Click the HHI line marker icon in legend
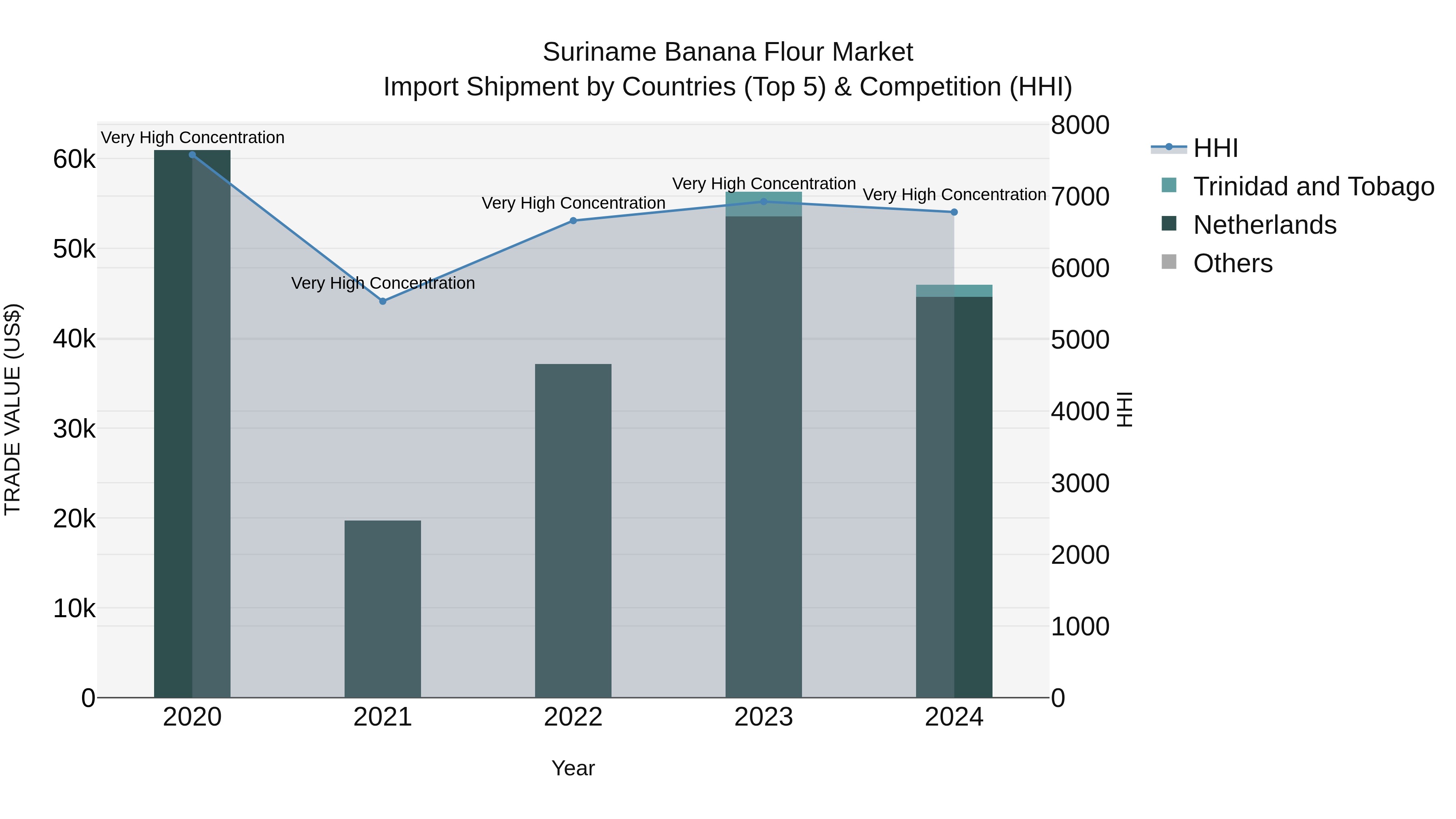This screenshot has width=1456, height=819. coord(1169,148)
